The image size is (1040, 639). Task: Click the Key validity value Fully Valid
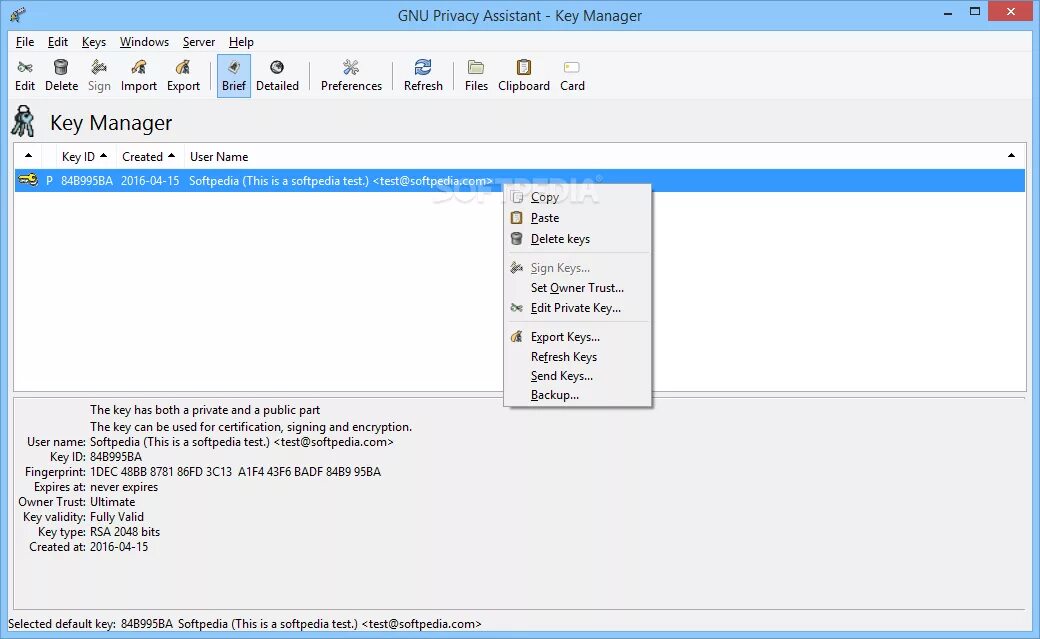pos(117,517)
